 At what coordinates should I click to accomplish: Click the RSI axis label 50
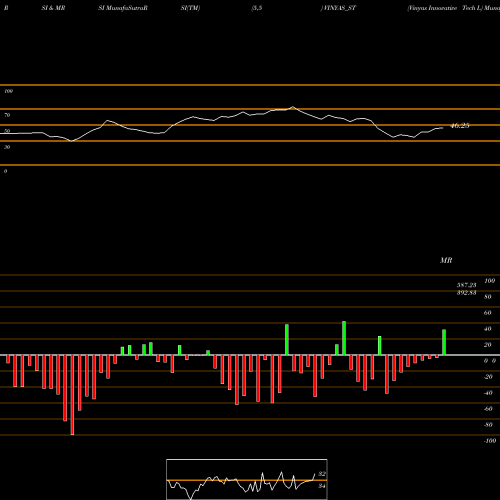tap(7, 131)
